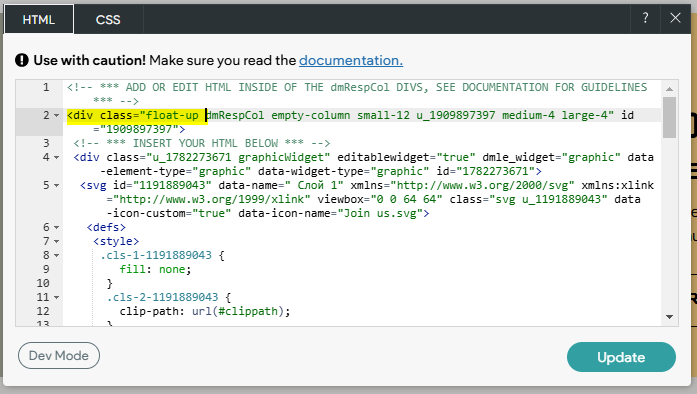Click viewbox value "0 0 64 64"
The width and height of the screenshot is (697, 394).
tap(407, 199)
